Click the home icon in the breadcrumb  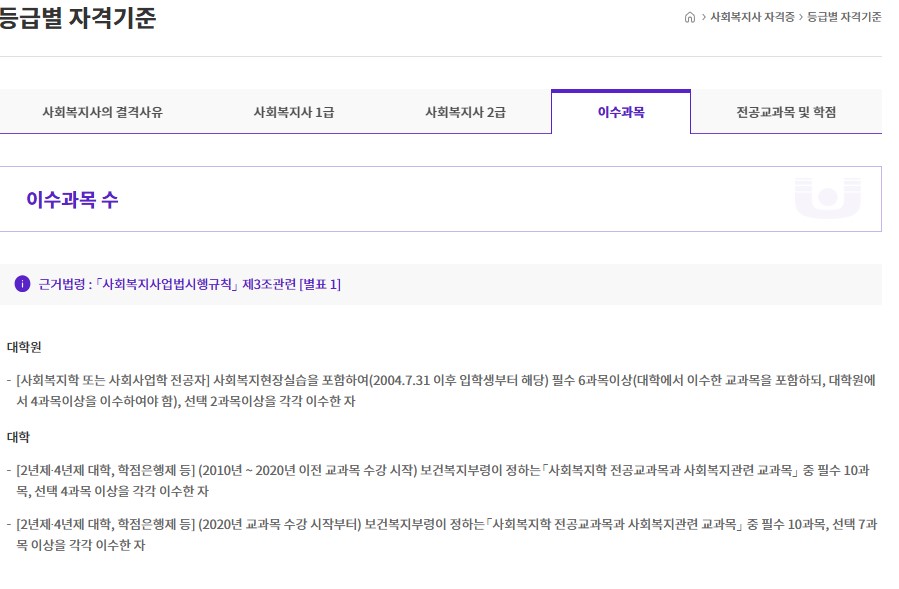692,17
